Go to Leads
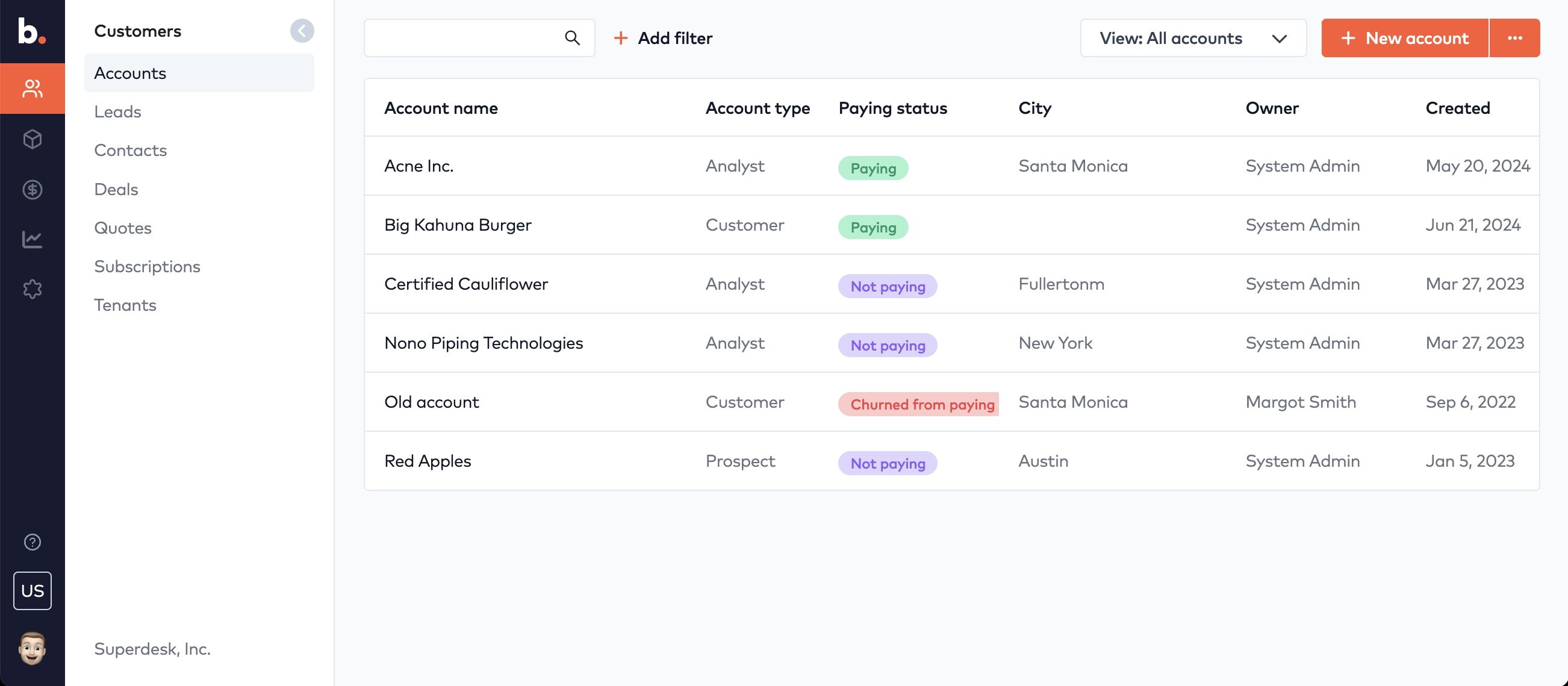The height and width of the screenshot is (686, 1568). pyautogui.click(x=117, y=111)
